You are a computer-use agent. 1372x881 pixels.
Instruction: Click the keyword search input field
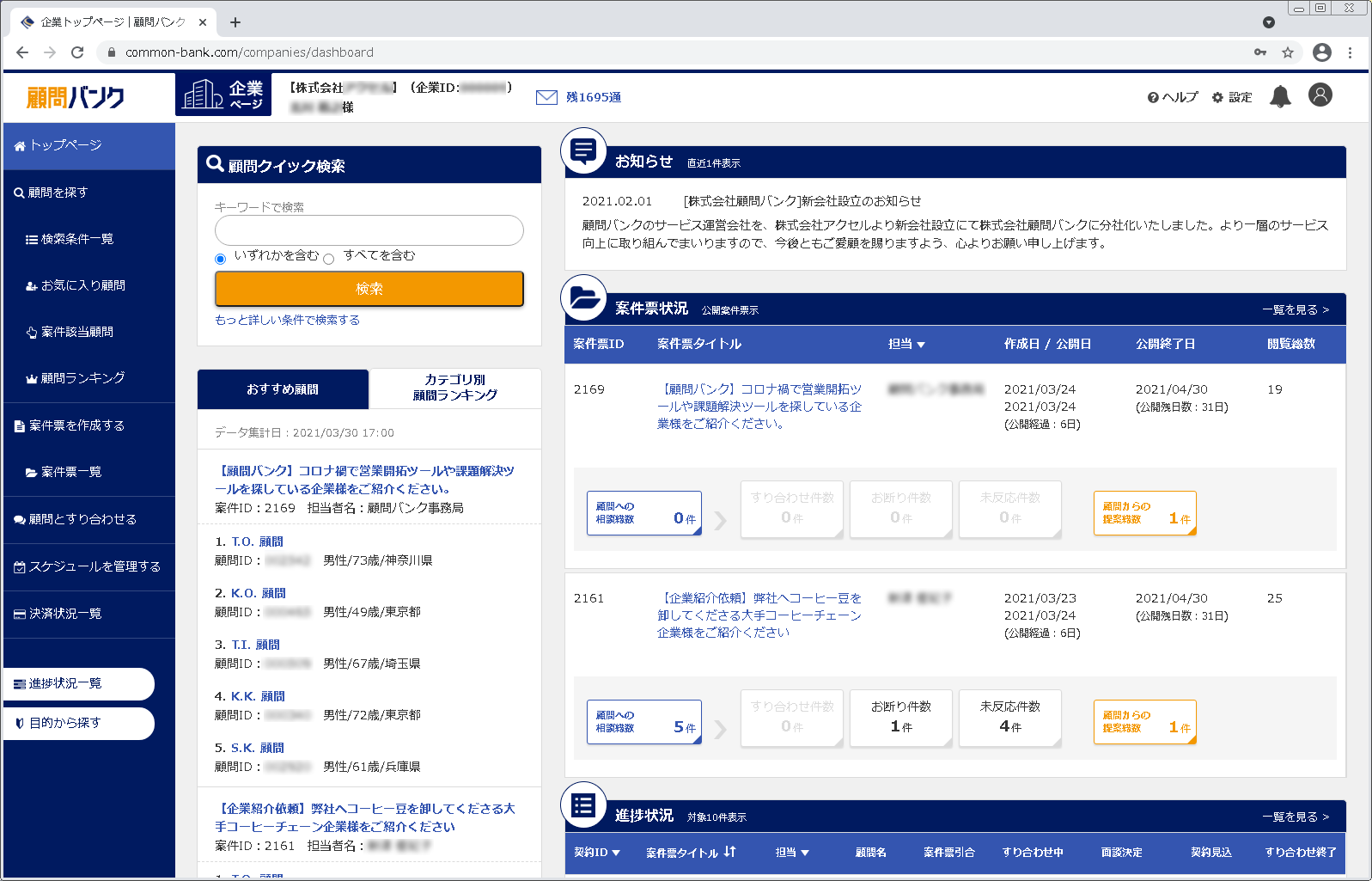point(369,230)
